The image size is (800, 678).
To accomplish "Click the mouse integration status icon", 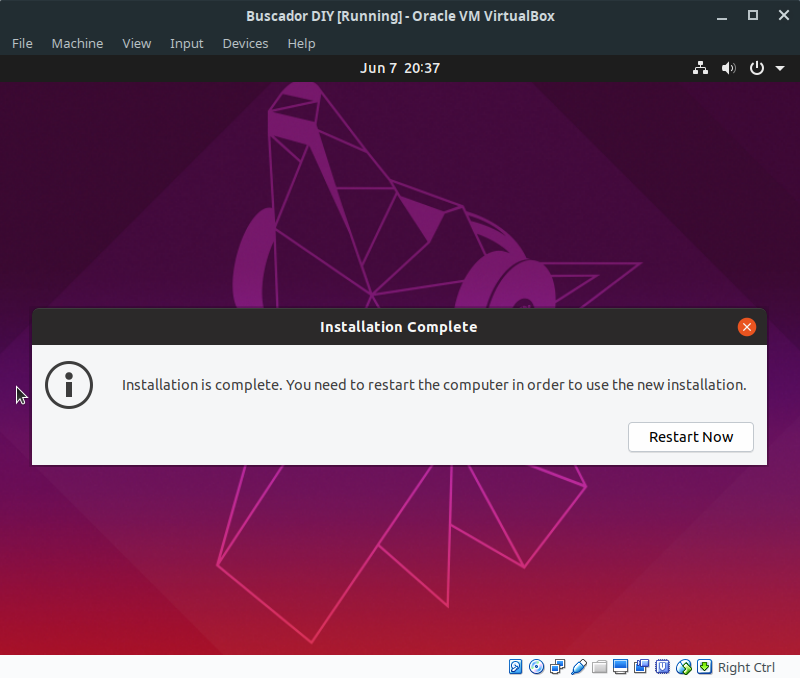I will (684, 667).
